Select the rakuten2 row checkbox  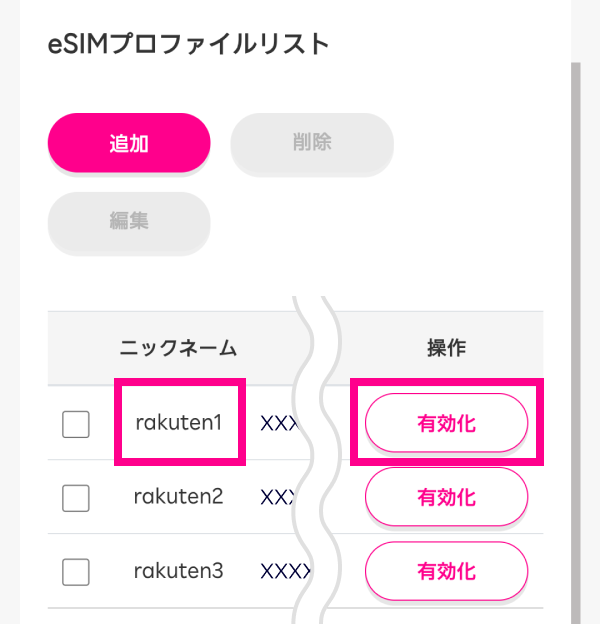[76, 498]
